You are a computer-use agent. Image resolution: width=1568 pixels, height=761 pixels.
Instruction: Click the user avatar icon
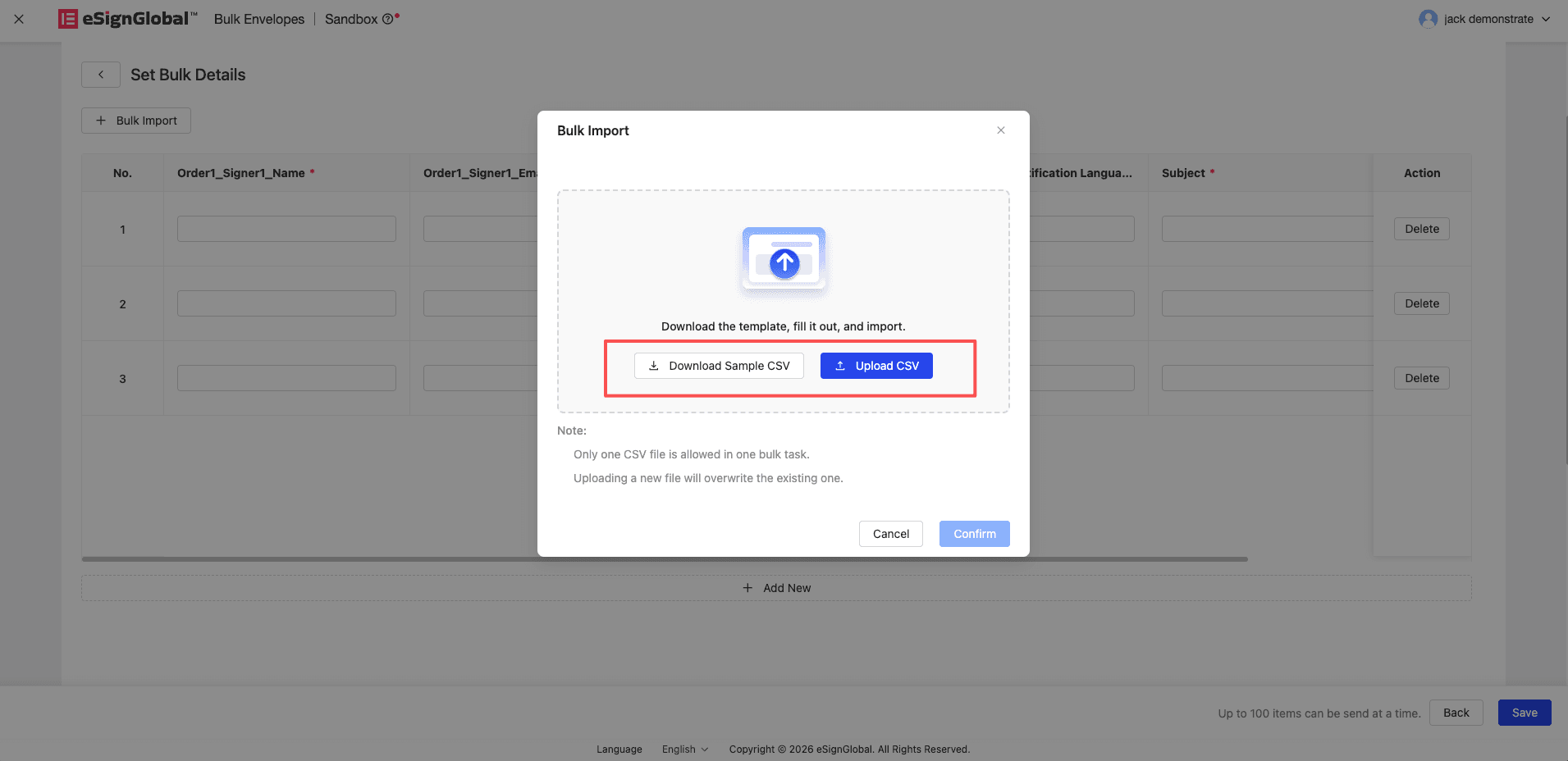1428,19
